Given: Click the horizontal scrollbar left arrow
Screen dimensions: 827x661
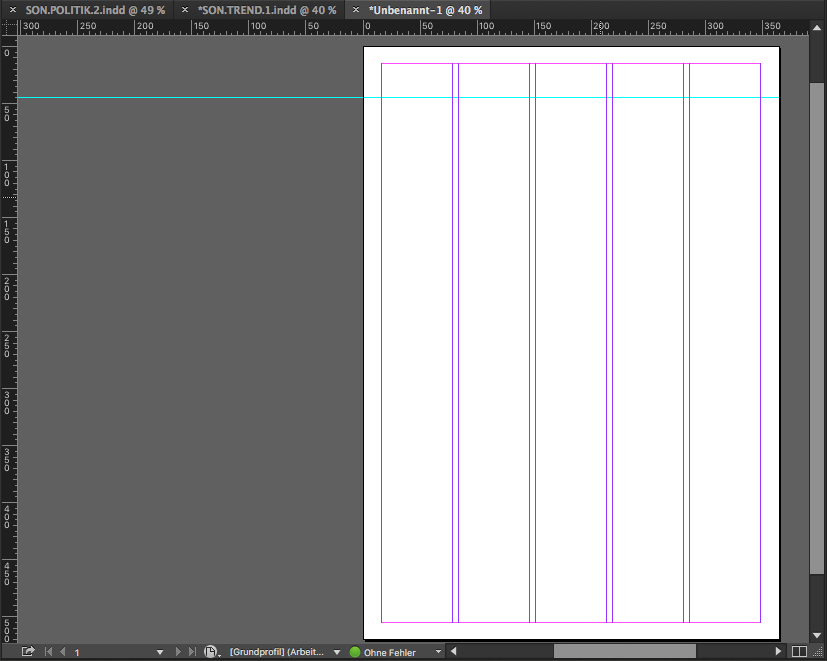Looking at the screenshot, I should click(x=453, y=652).
